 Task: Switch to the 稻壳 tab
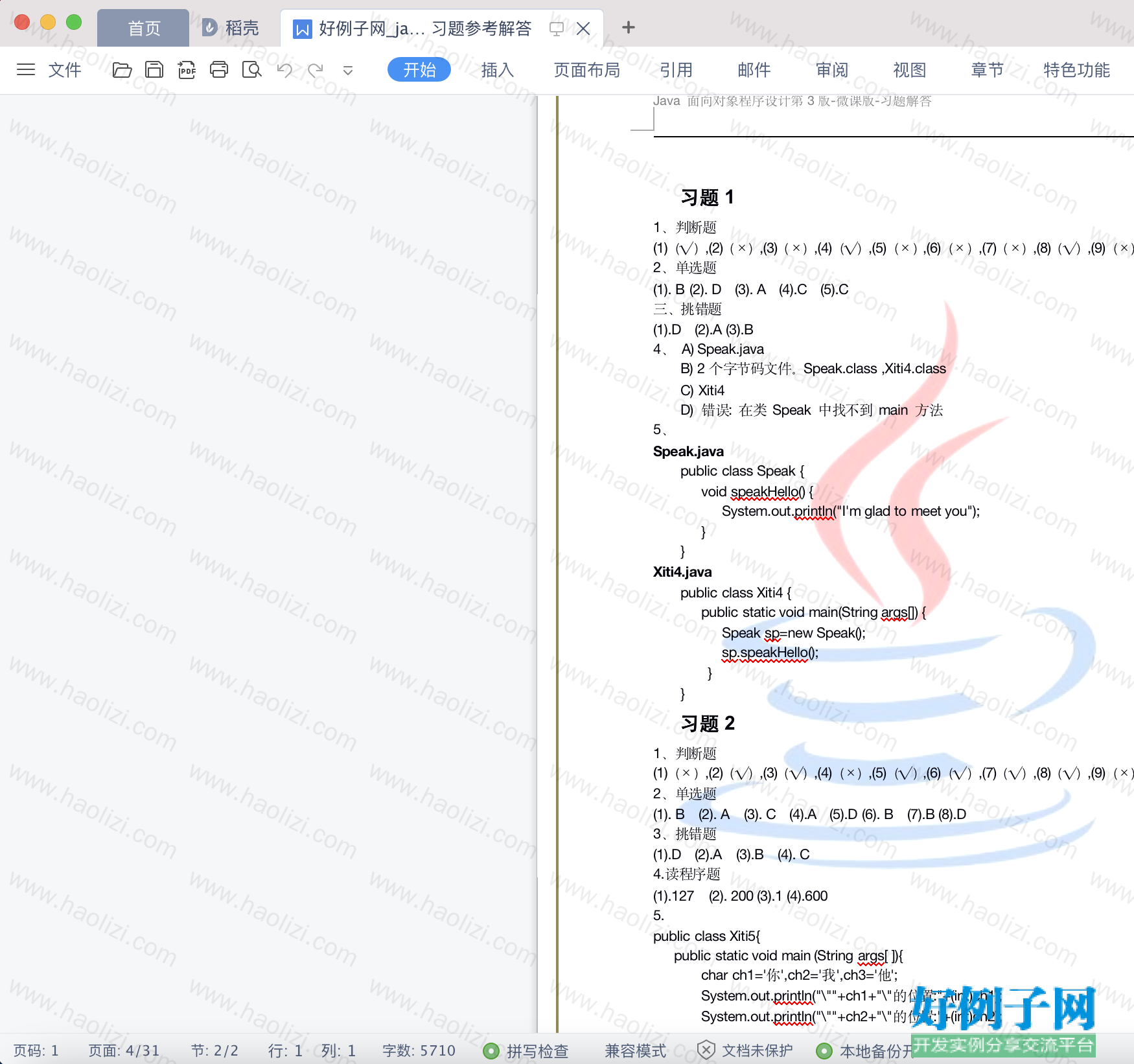click(230, 28)
